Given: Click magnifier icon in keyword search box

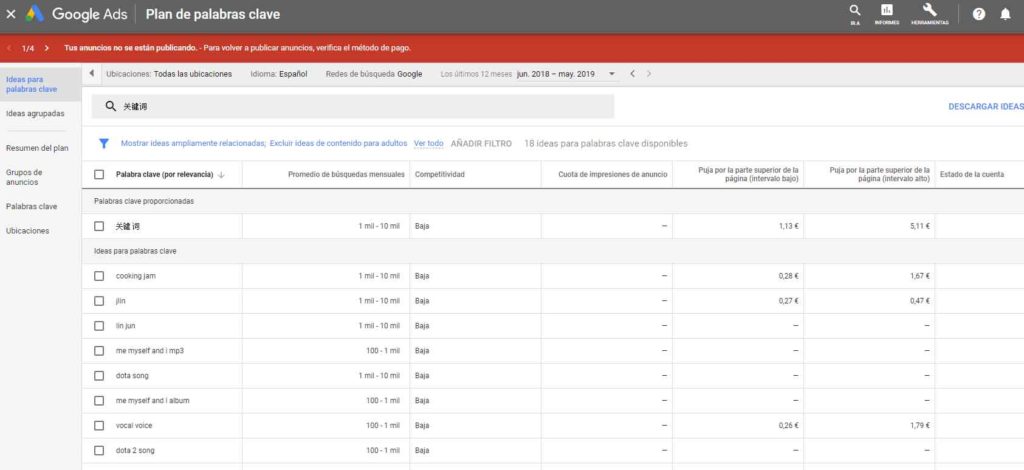Looking at the screenshot, I should point(110,106).
